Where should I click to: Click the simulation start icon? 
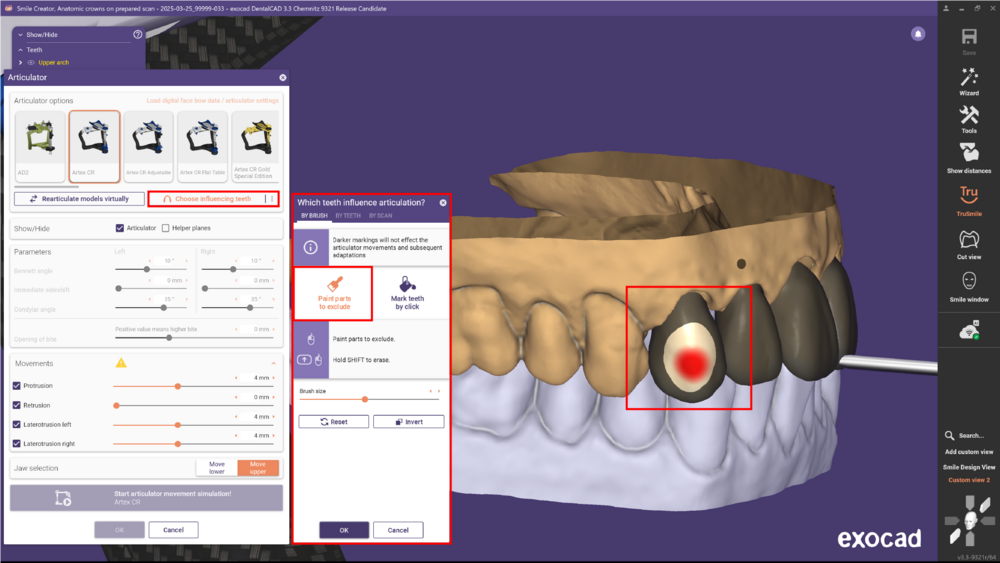pos(62,498)
